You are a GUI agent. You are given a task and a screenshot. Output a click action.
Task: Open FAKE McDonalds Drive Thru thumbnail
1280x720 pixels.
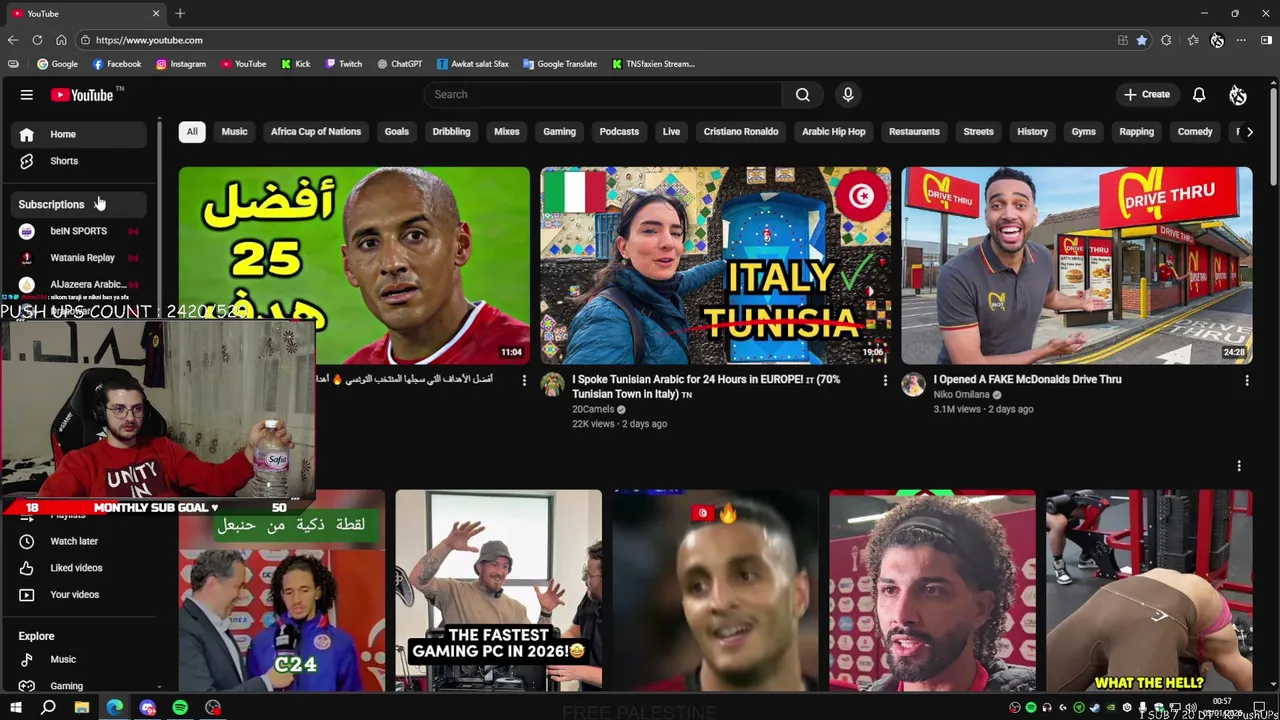click(x=1076, y=265)
